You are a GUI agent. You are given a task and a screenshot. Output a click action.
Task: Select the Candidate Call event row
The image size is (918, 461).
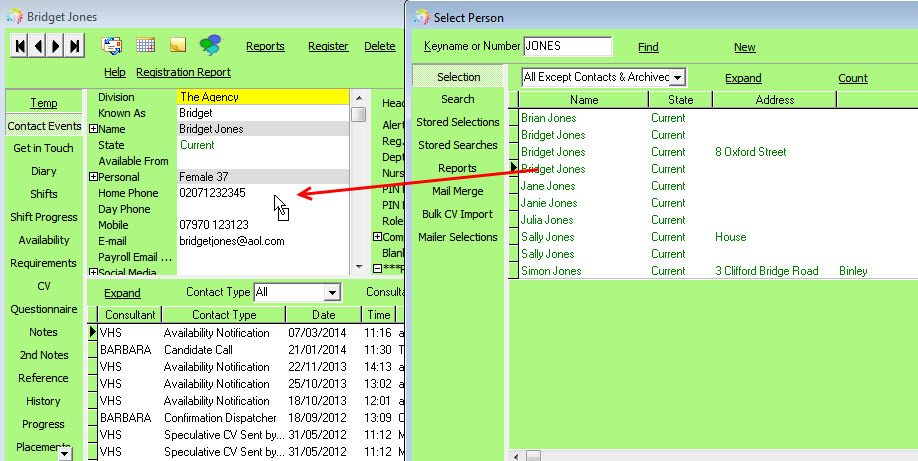click(246, 350)
